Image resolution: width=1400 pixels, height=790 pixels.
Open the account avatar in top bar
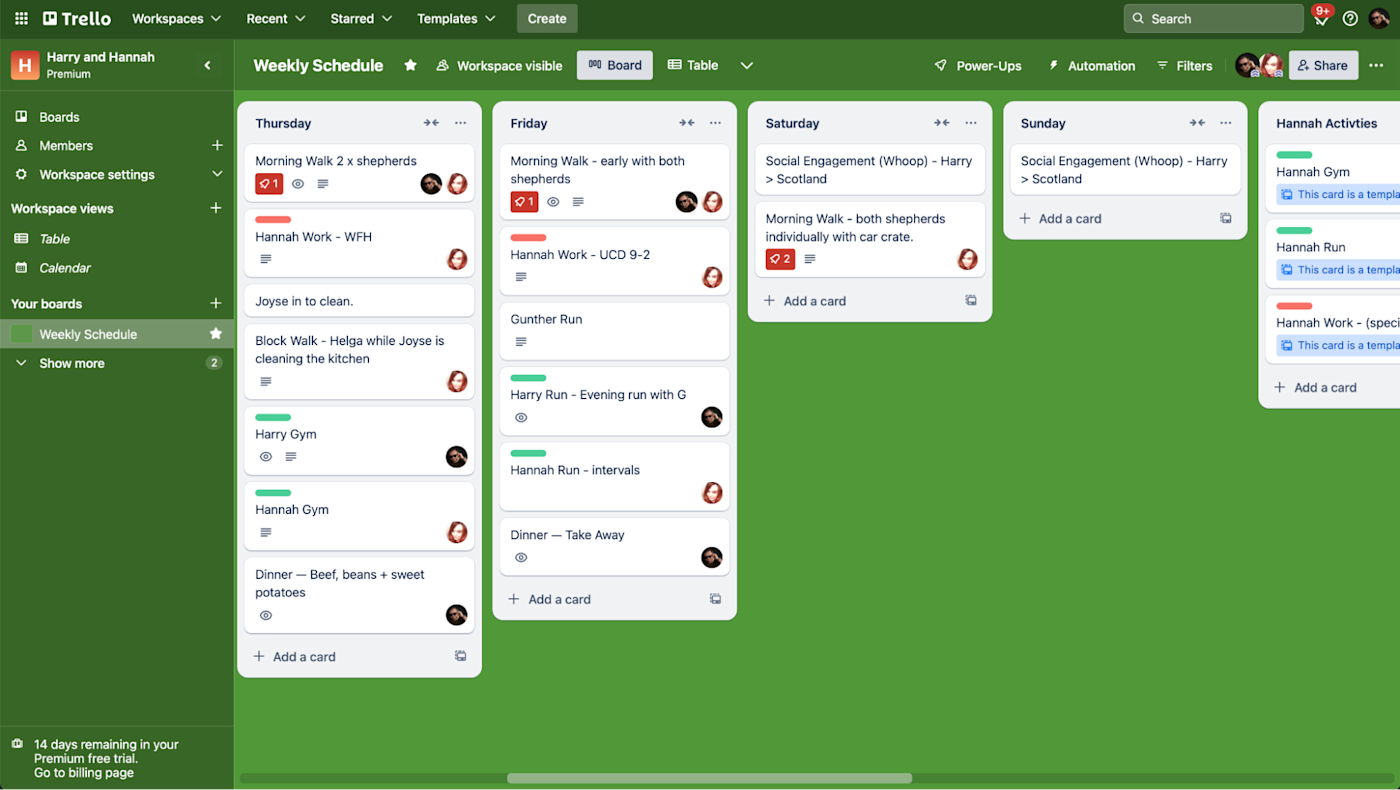click(x=1379, y=18)
